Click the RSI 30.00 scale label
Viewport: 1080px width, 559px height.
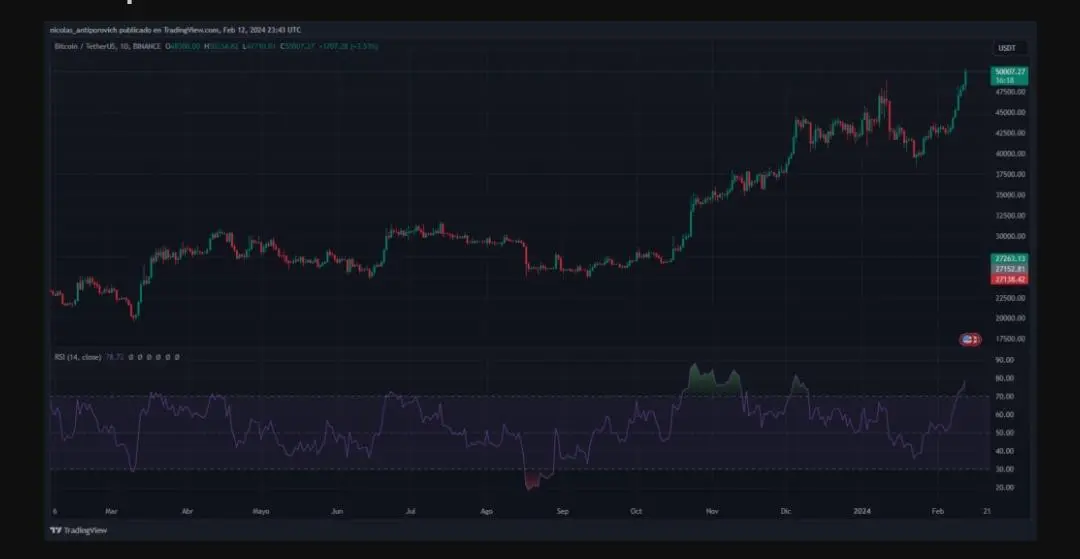[x=1005, y=470]
